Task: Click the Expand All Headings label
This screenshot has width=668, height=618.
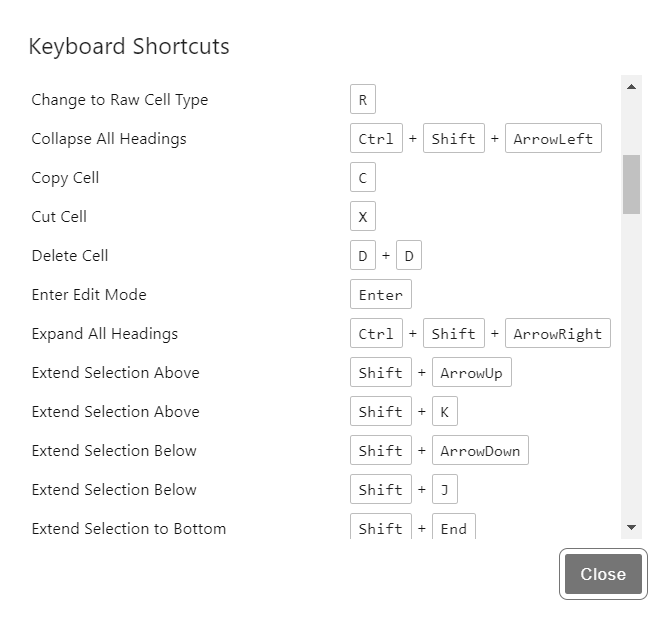Action: pyautogui.click(x=105, y=334)
